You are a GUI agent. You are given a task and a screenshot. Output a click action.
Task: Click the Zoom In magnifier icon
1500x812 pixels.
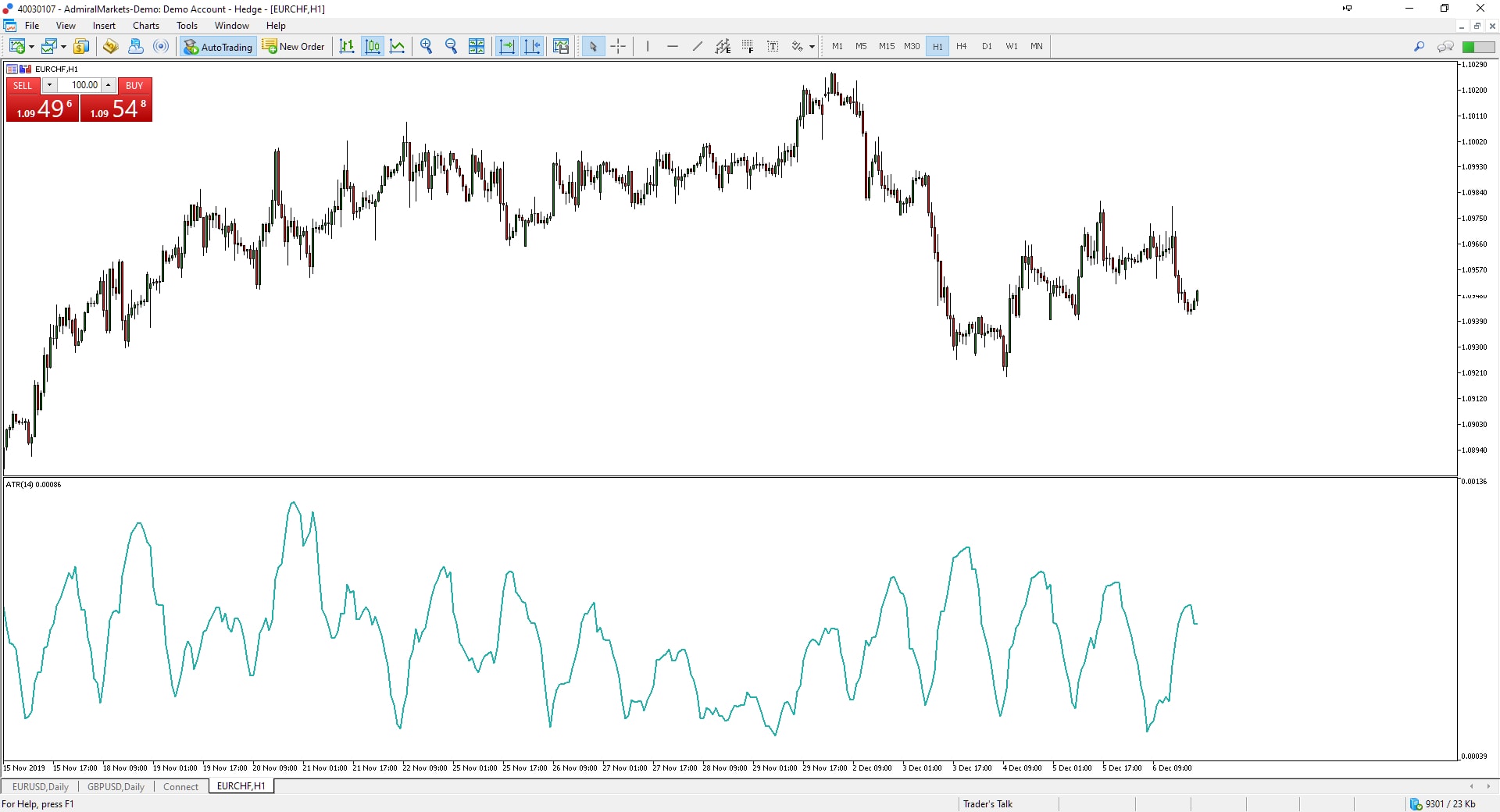pyautogui.click(x=426, y=47)
